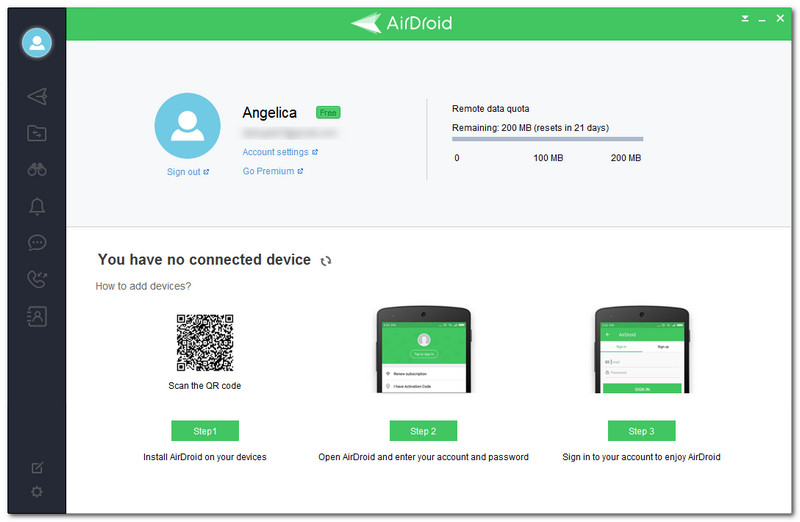Click the Step 2 button
The height and width of the screenshot is (522, 800).
point(423,431)
